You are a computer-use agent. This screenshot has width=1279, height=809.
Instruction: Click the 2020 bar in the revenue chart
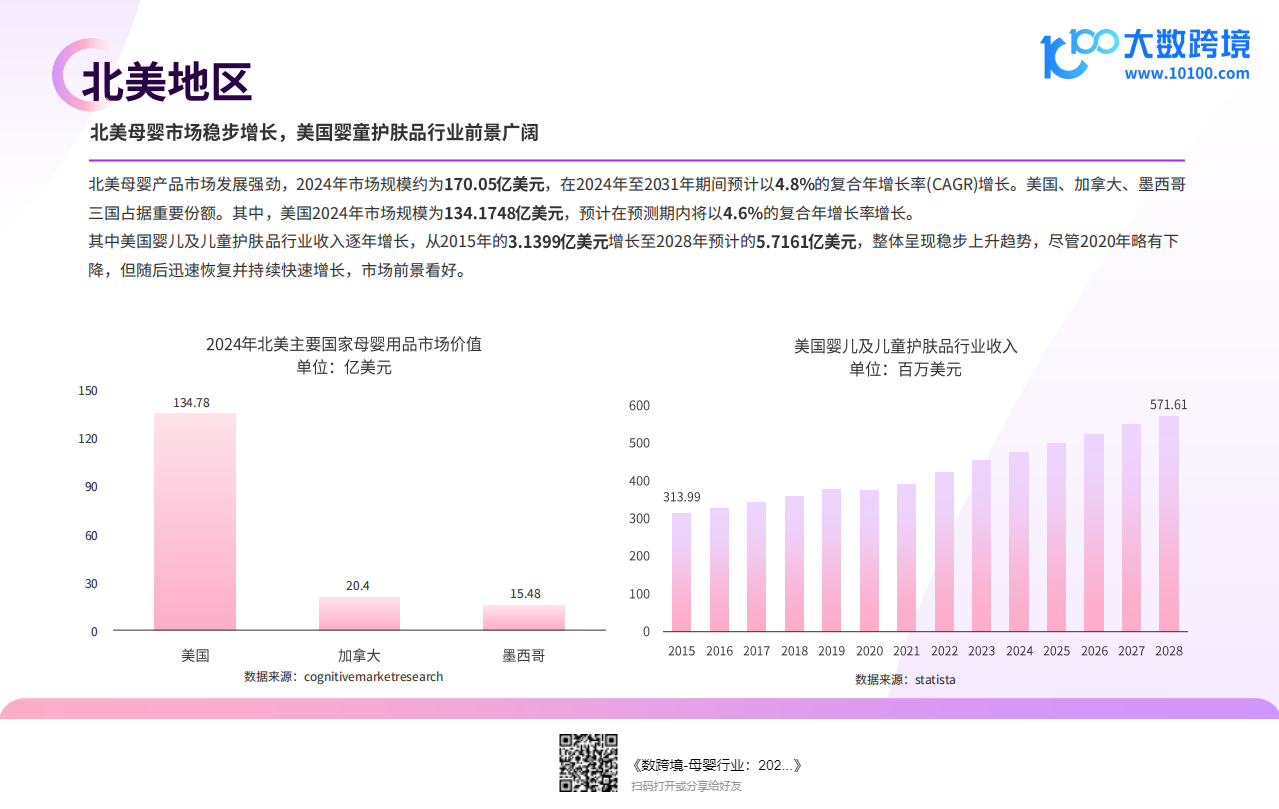pyautogui.click(x=869, y=560)
